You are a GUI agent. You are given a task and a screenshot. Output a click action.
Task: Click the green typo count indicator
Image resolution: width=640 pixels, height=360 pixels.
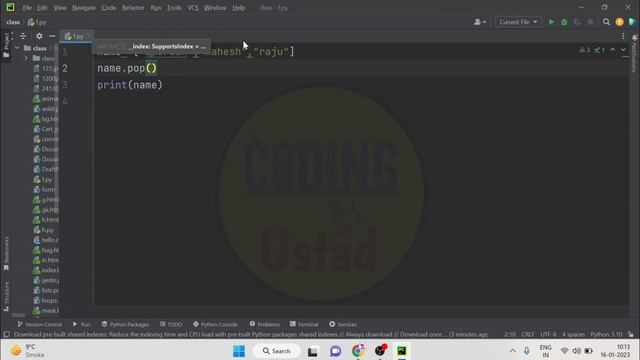click(x=600, y=50)
